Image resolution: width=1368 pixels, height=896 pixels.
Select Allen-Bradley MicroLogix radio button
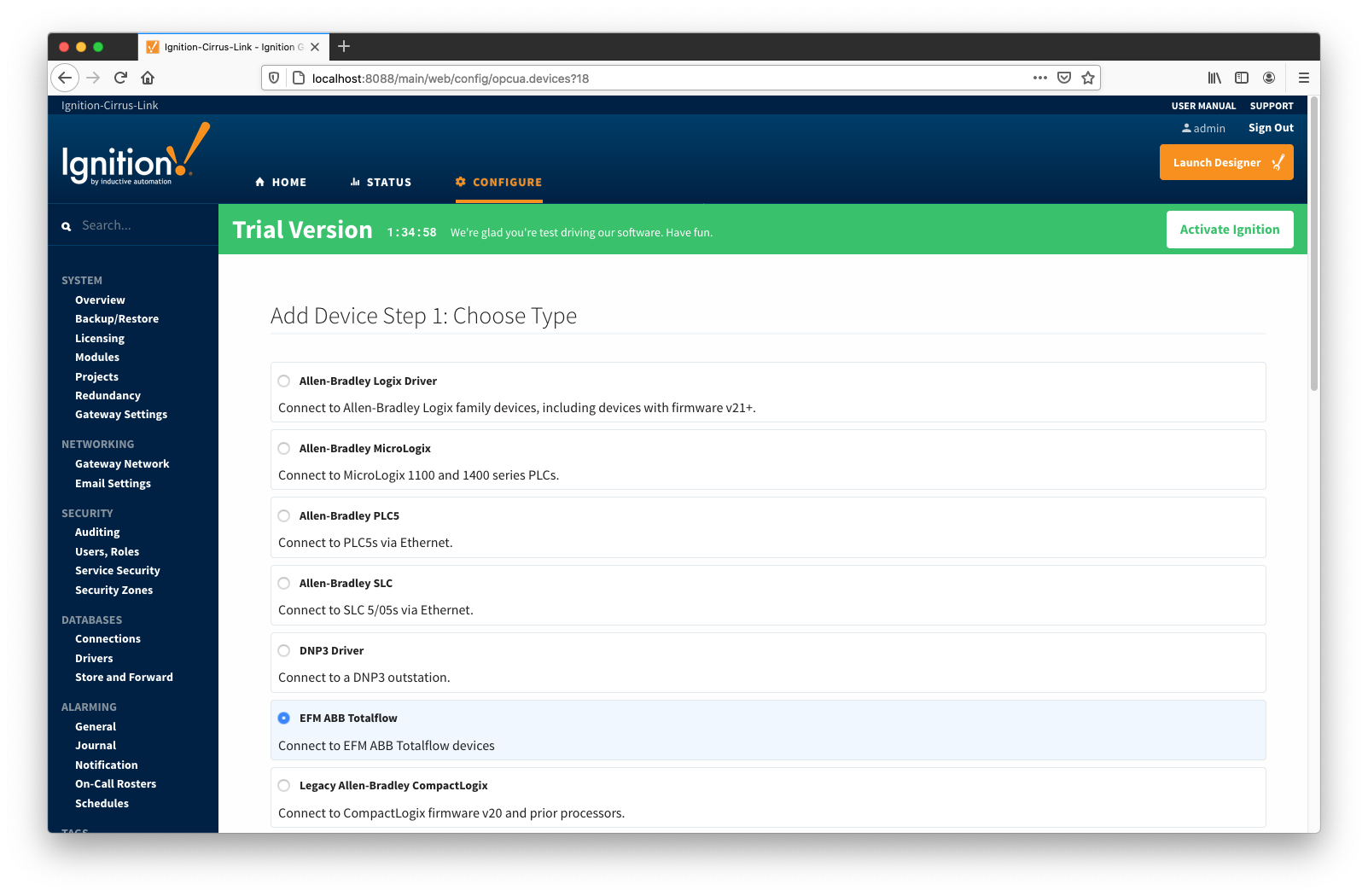tap(284, 449)
